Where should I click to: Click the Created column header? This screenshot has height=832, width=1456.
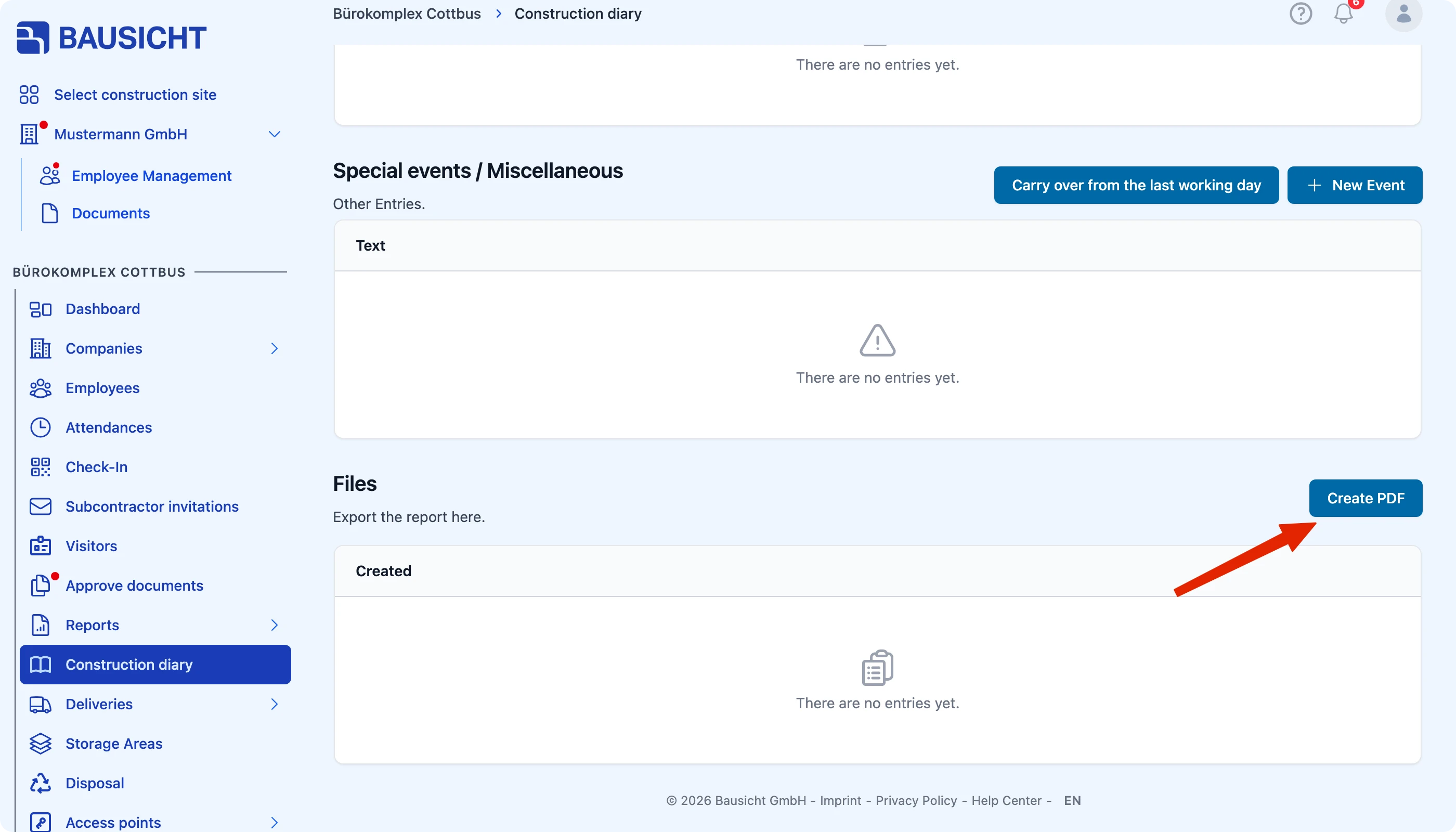pos(383,571)
